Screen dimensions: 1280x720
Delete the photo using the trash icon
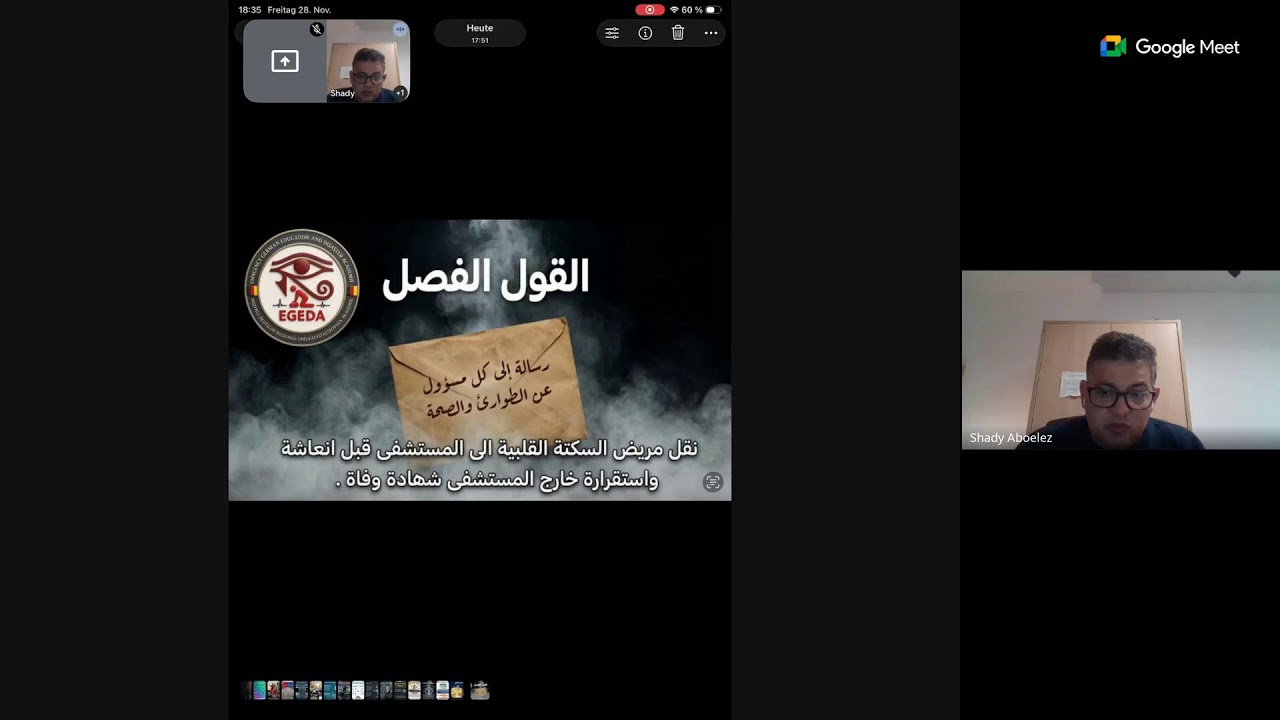pos(678,33)
